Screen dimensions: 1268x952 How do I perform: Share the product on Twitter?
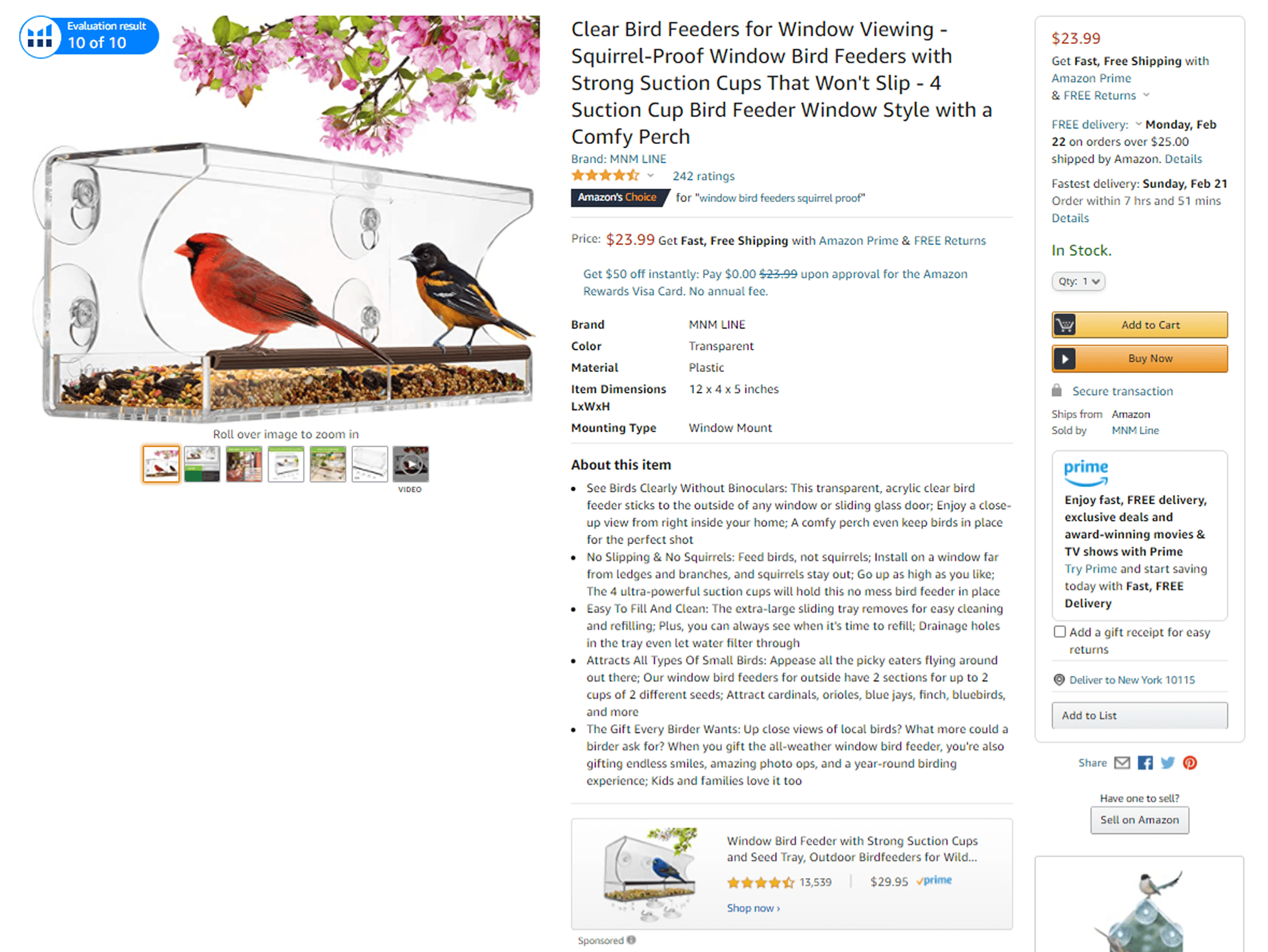coord(1168,763)
